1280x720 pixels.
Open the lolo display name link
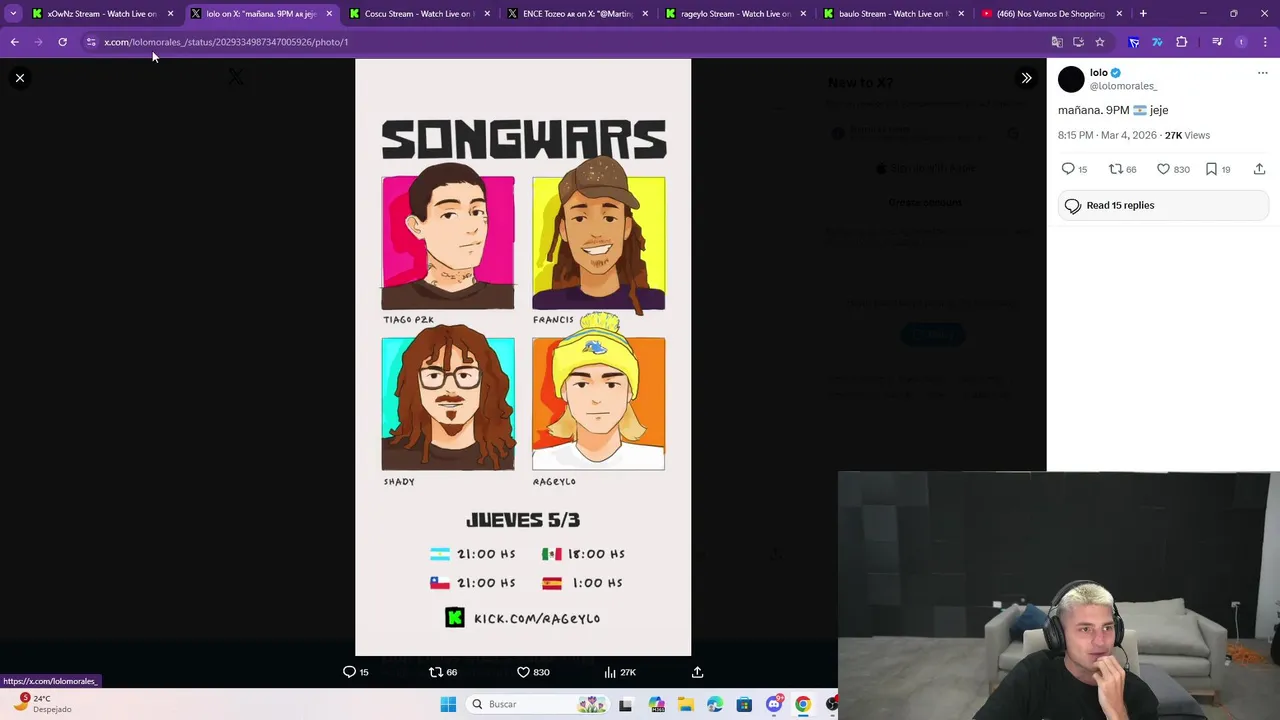[1098, 73]
